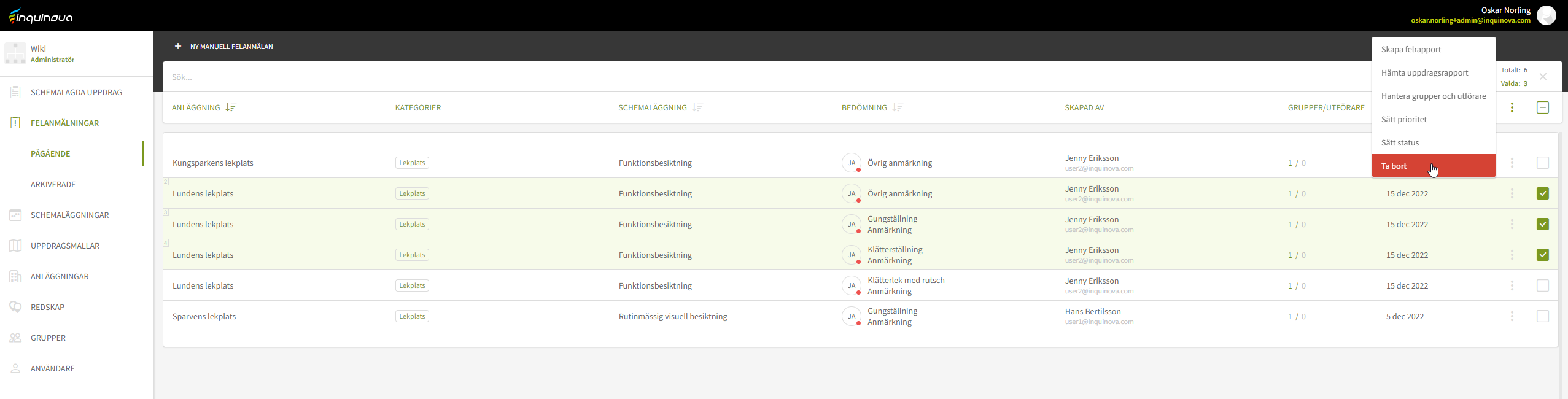This screenshot has height=399, width=1568.
Task: Click the Schemaläggningar calendar icon
Action: [x=15, y=215]
